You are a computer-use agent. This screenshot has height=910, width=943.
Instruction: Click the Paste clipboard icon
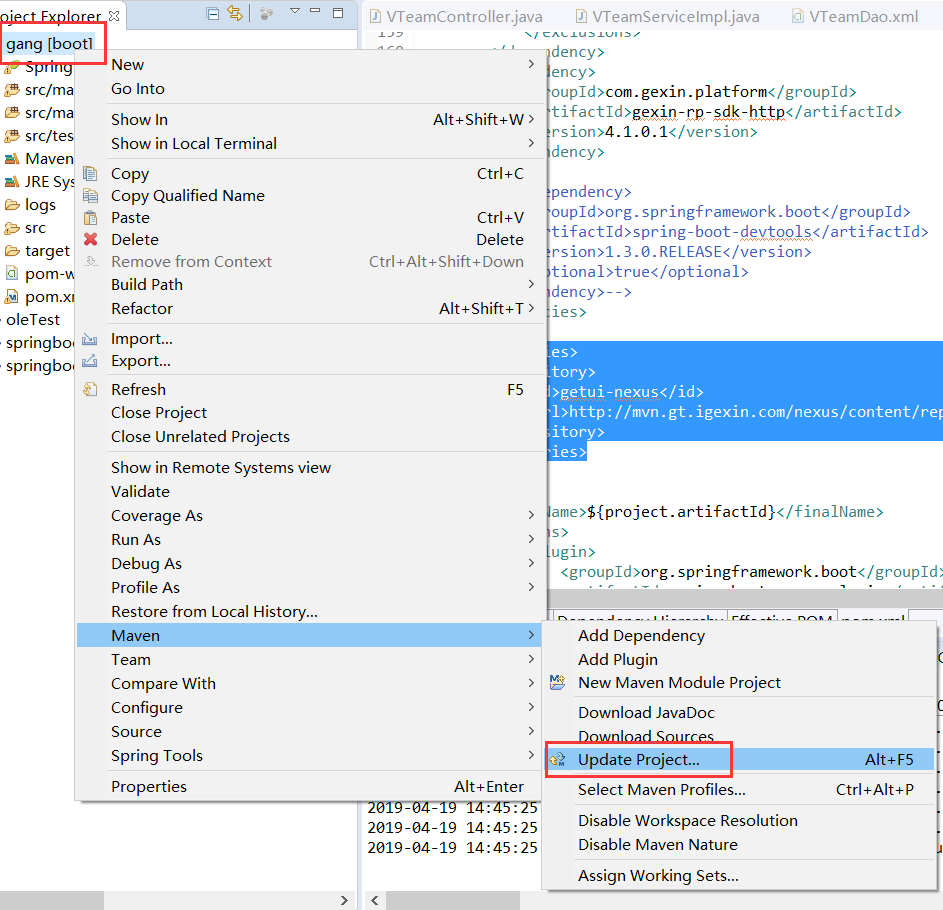90,218
